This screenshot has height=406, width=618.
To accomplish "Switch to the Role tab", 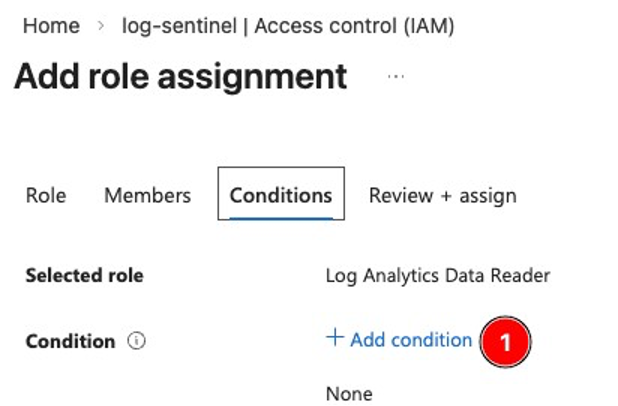I will point(45,195).
